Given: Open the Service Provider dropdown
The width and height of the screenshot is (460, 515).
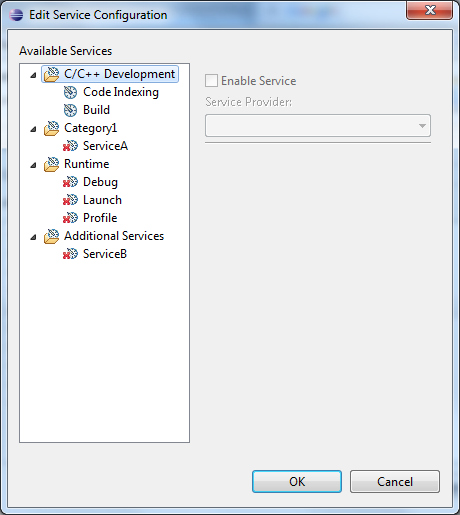Looking at the screenshot, I should 318,126.
